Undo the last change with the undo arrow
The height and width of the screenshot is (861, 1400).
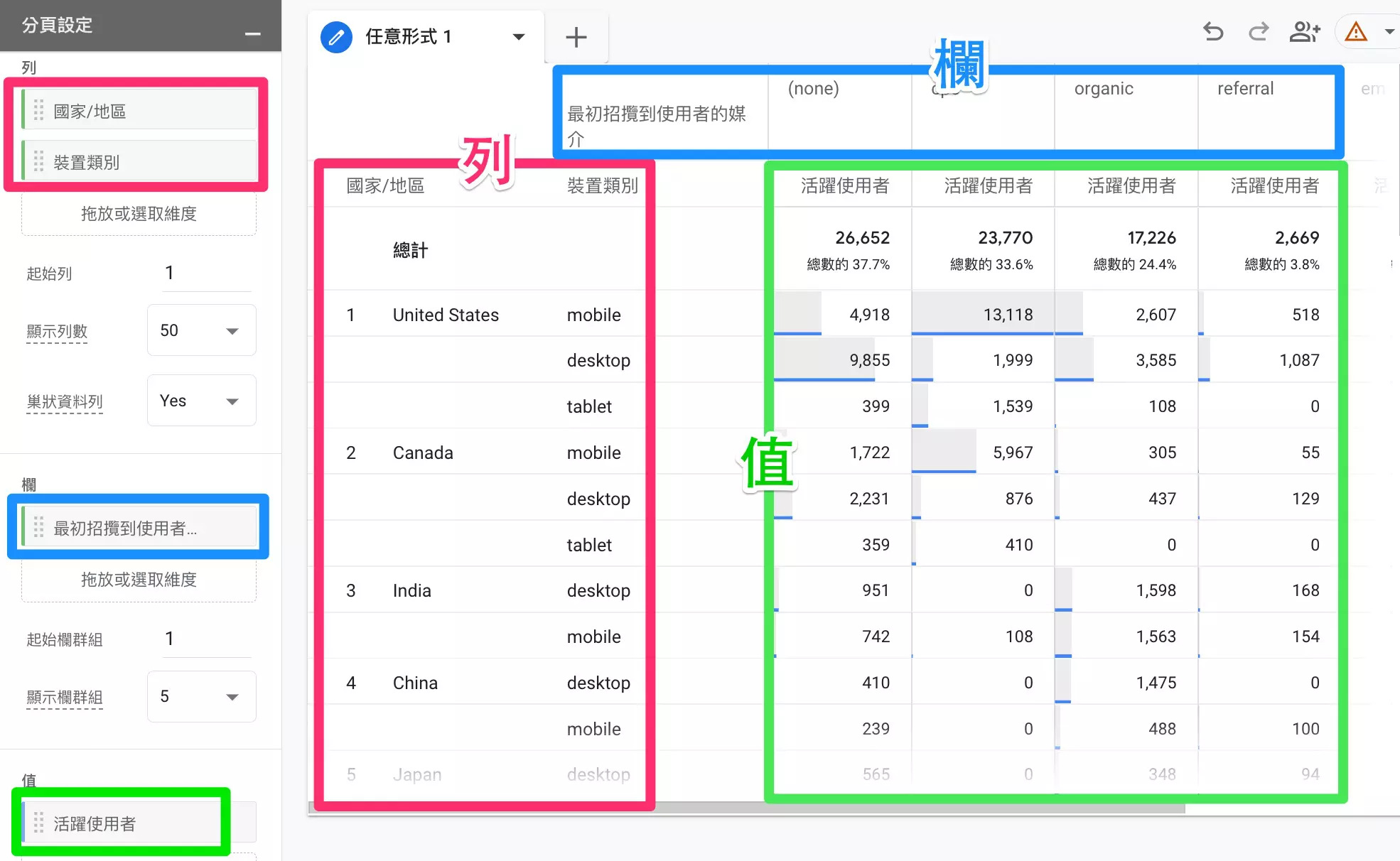pos(1212,32)
